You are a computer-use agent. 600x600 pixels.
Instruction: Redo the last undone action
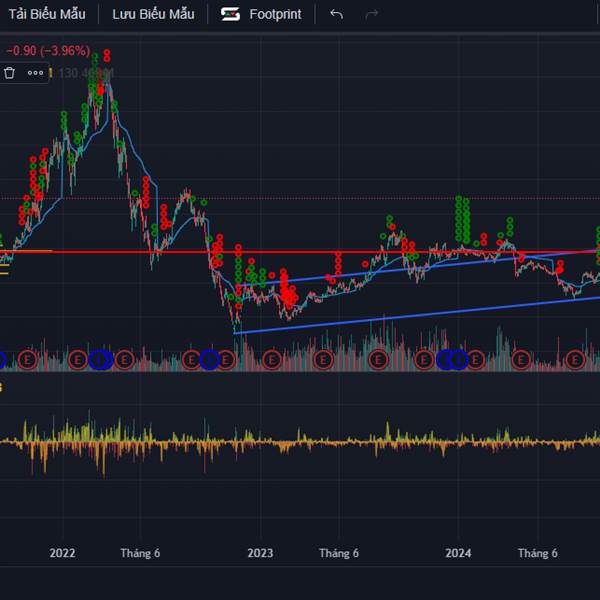[x=372, y=14]
